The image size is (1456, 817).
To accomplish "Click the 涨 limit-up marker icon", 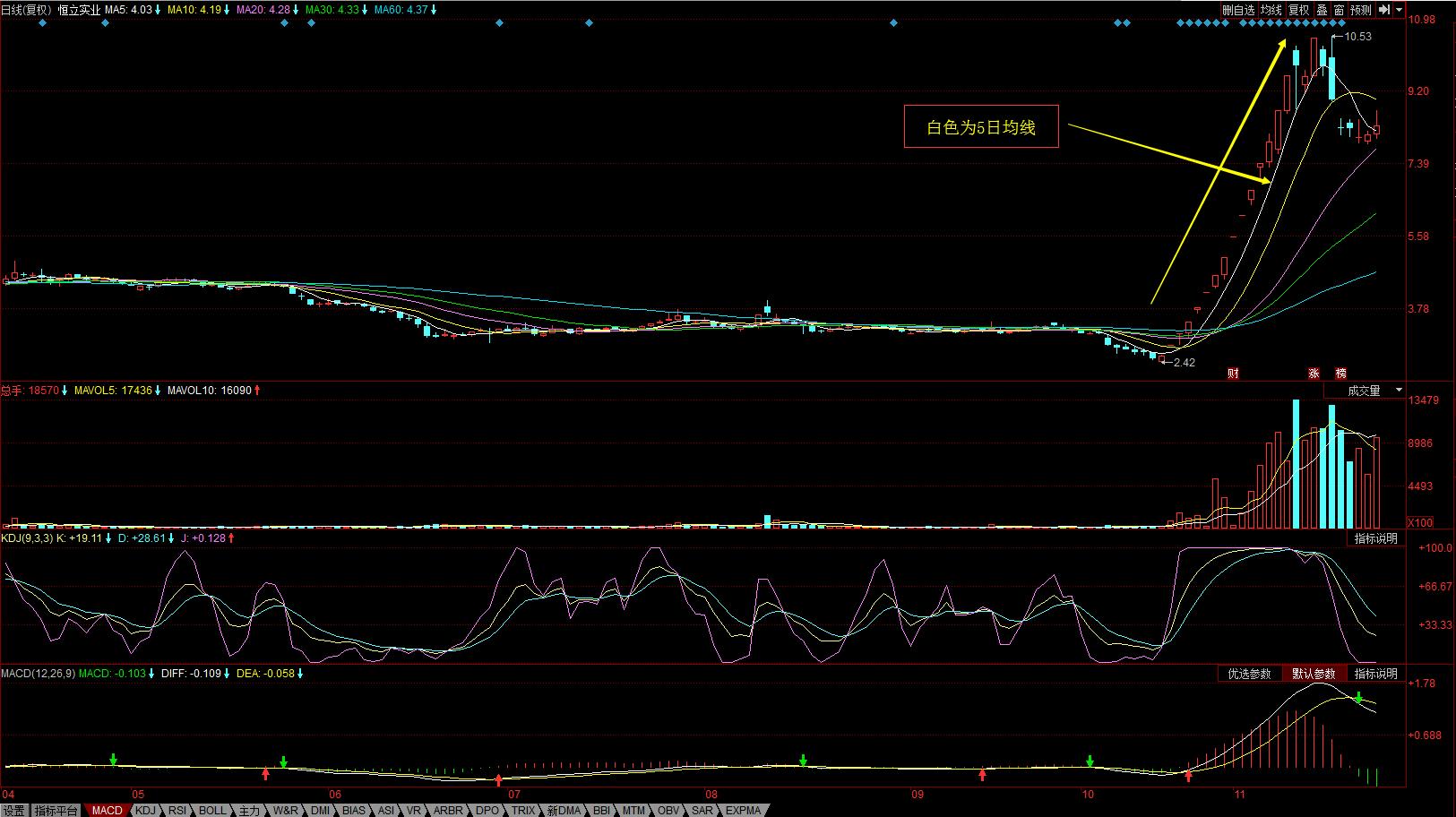I will pyautogui.click(x=1314, y=373).
